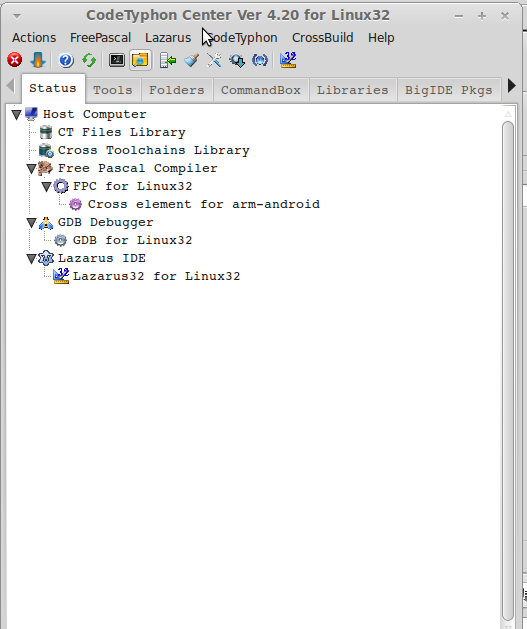Open the FreePascal menu

pyautogui.click(x=100, y=38)
